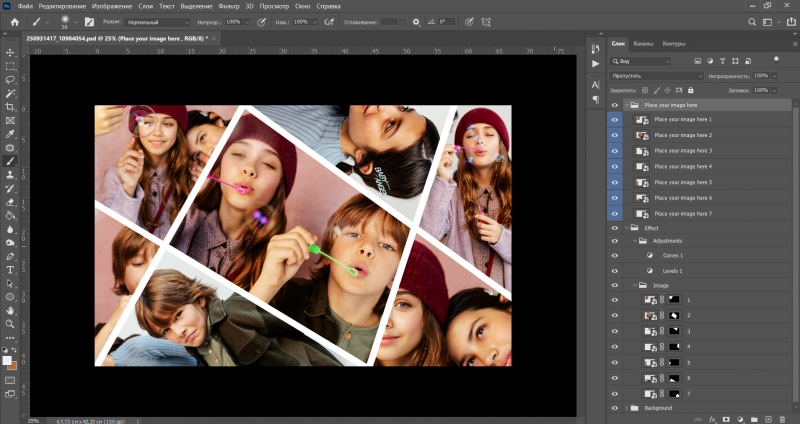Click the delete layer trash icon
This screenshot has width=800, height=424.
coord(783,418)
